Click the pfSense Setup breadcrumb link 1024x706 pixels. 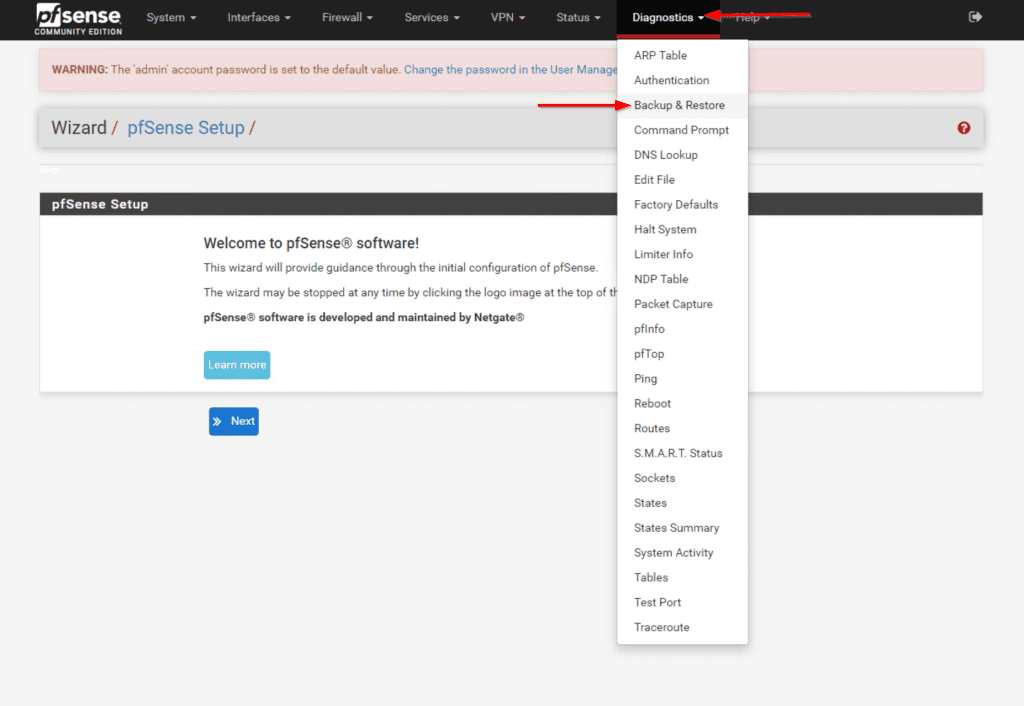186,127
